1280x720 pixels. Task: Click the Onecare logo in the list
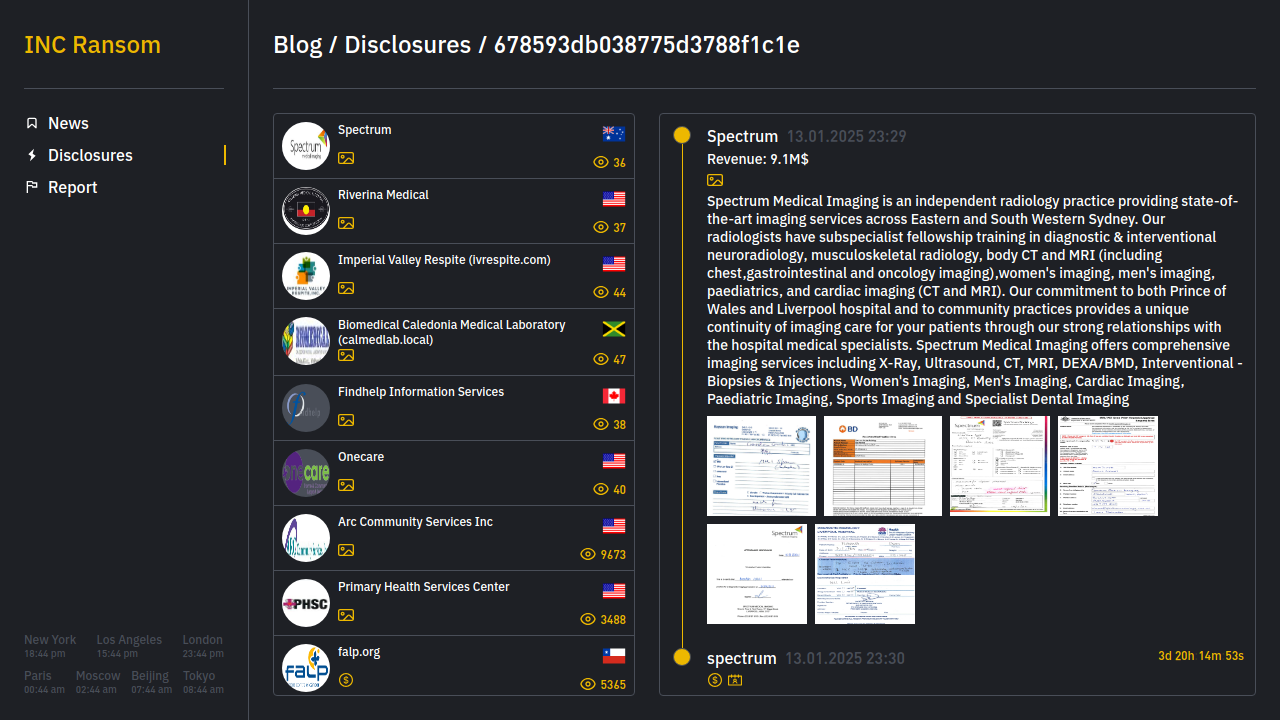306,473
